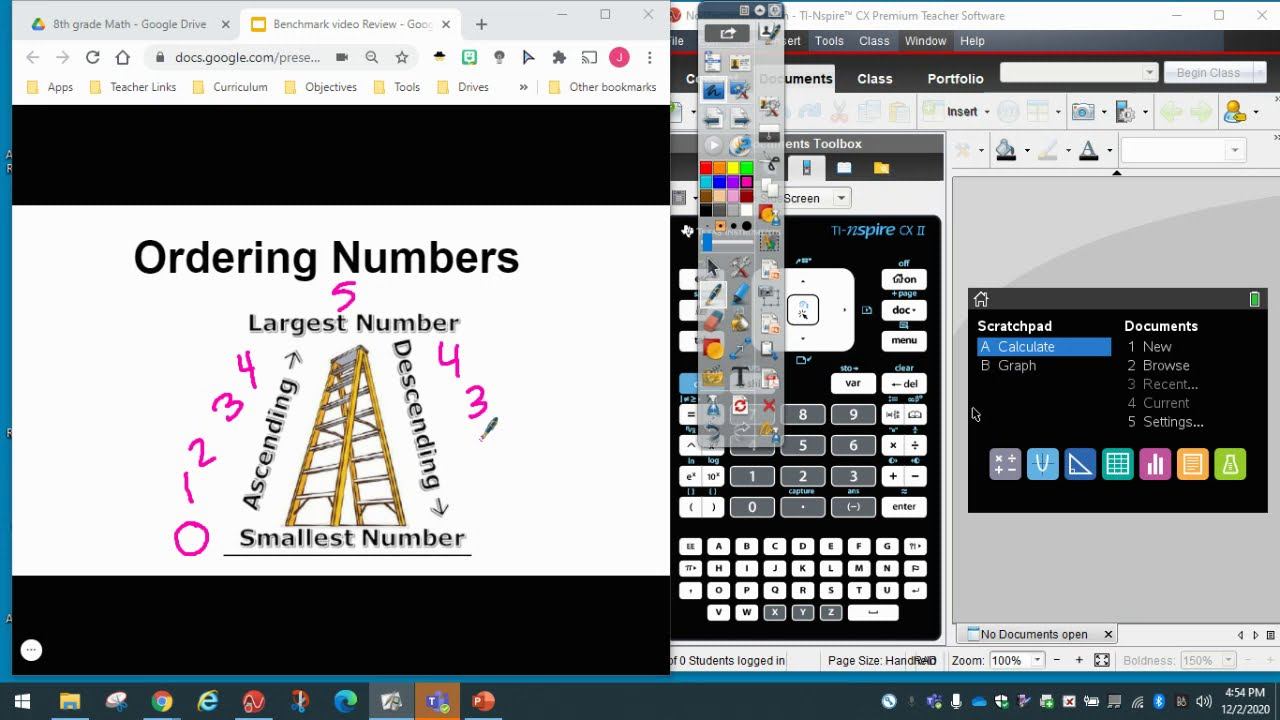
Task: Click the share arrow button atop floating toolbar
Action: (727, 33)
